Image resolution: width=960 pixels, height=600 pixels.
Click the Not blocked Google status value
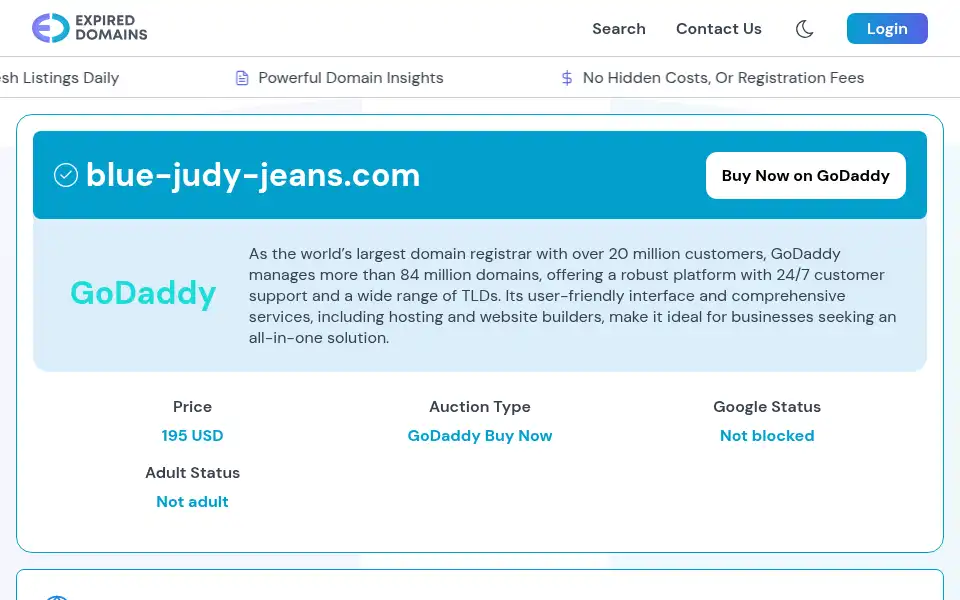(x=767, y=435)
